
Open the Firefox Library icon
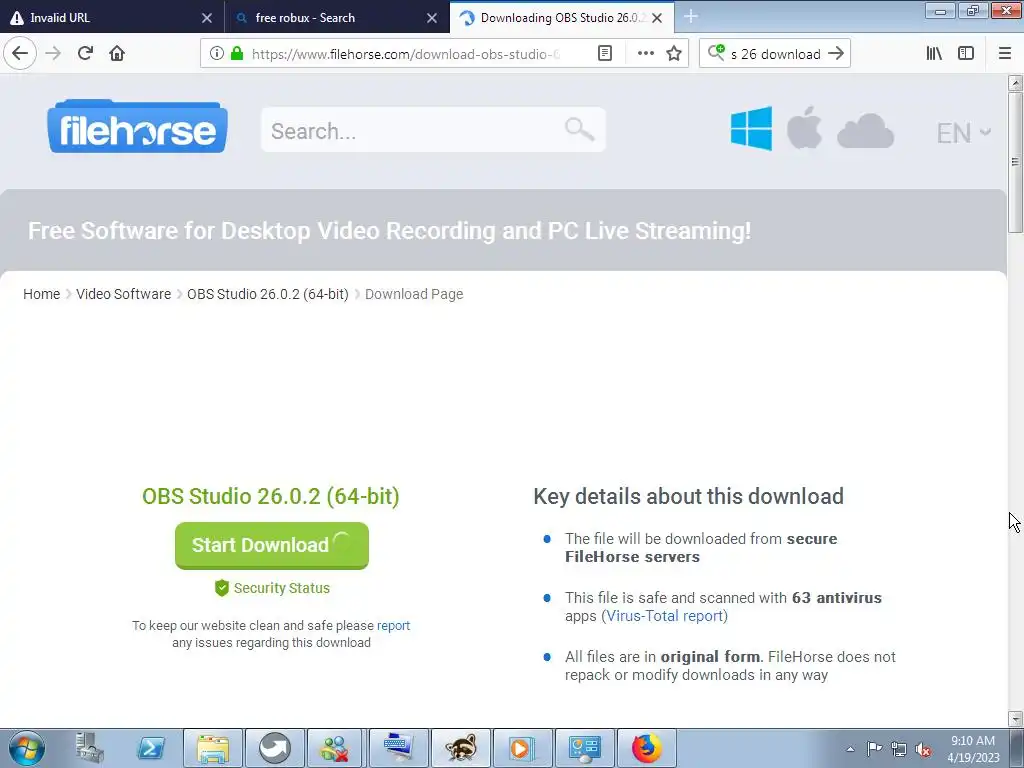click(x=934, y=53)
